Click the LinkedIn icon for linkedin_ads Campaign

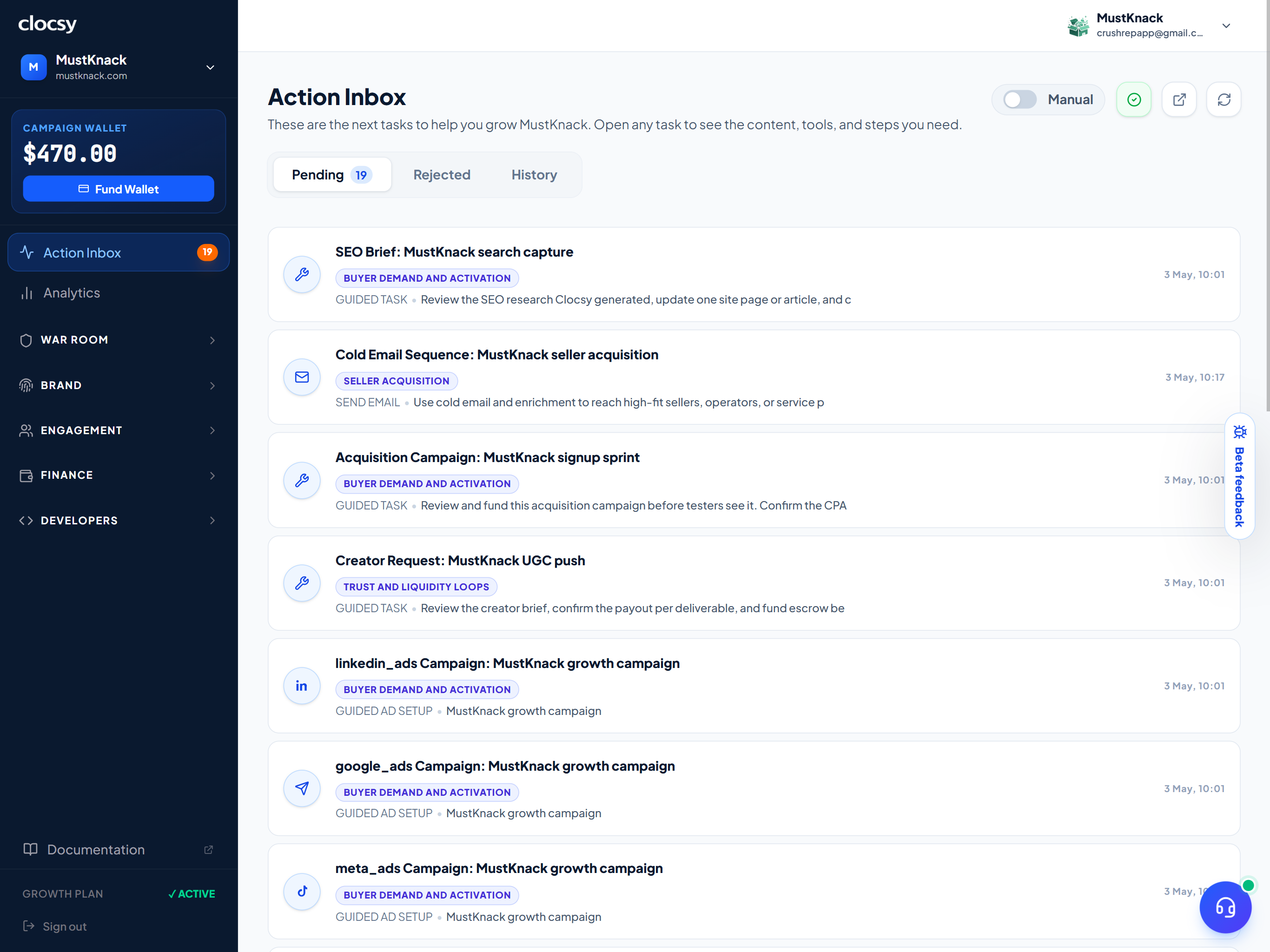[x=301, y=686]
